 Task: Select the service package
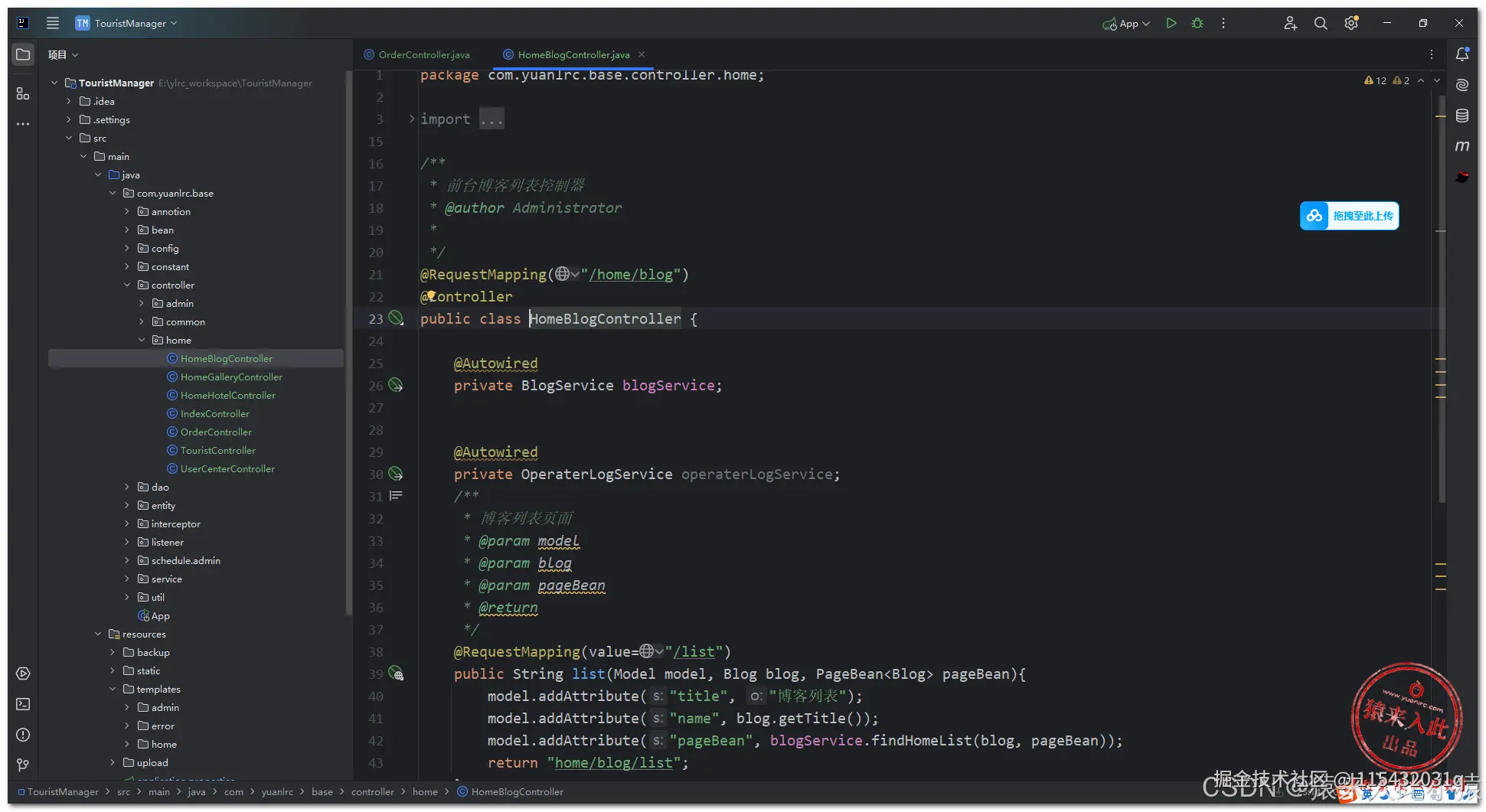point(166,579)
